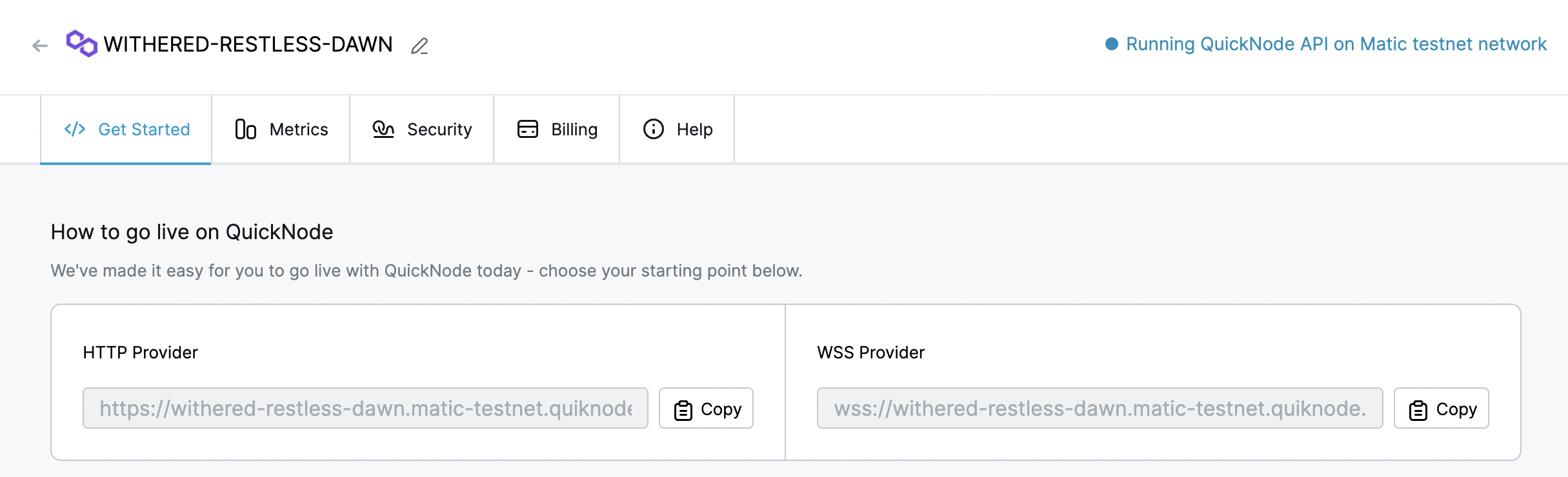The height and width of the screenshot is (477, 1568).
Task: Open the Security tab label
Action: tap(439, 130)
